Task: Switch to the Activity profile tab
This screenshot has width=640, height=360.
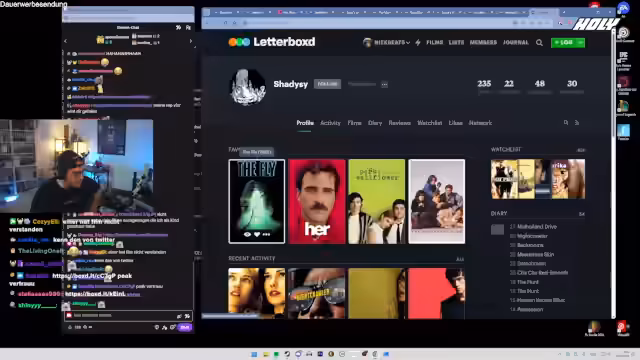Action: (x=330, y=123)
